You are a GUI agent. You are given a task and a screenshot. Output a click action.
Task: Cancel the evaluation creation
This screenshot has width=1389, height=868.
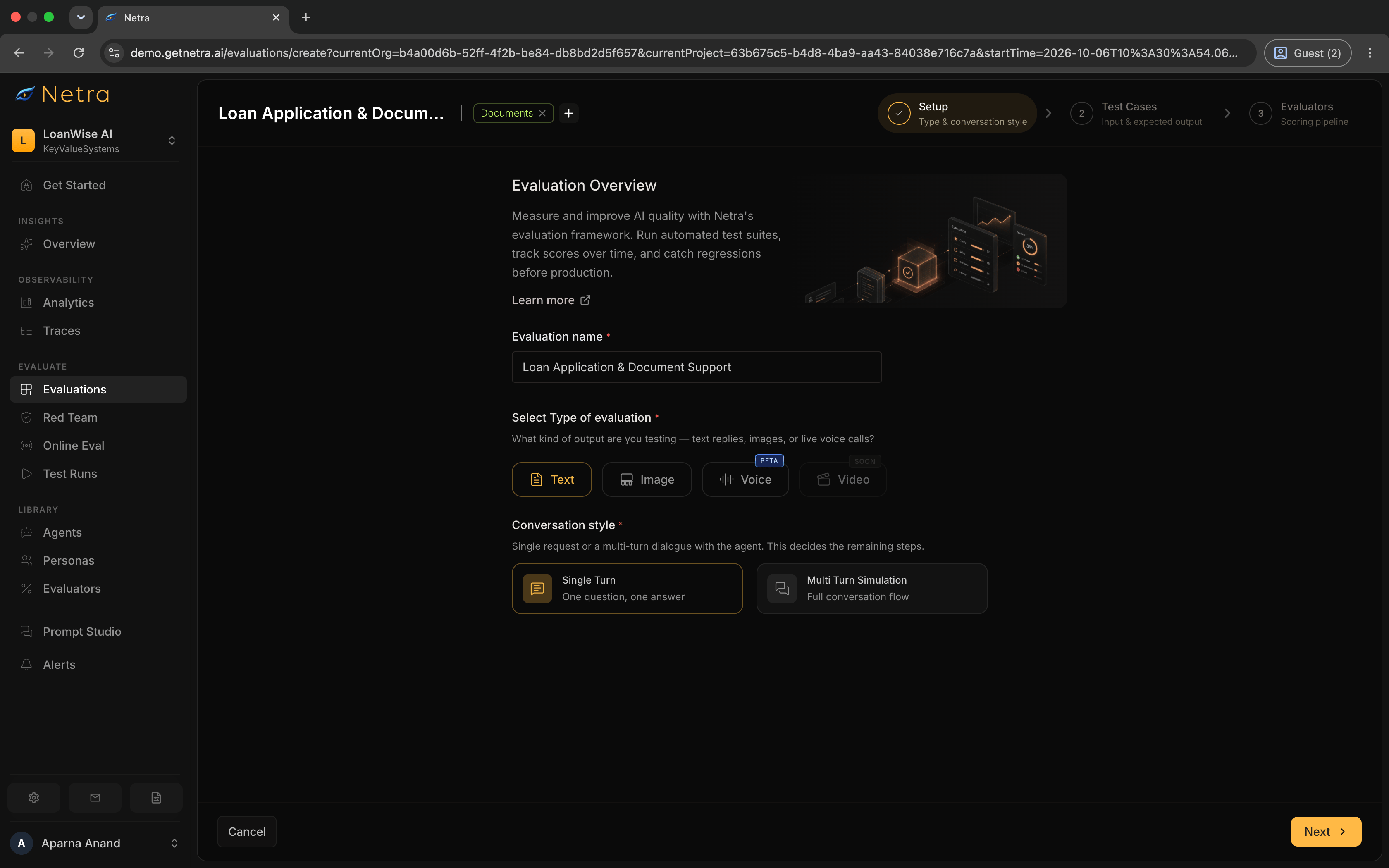click(247, 831)
